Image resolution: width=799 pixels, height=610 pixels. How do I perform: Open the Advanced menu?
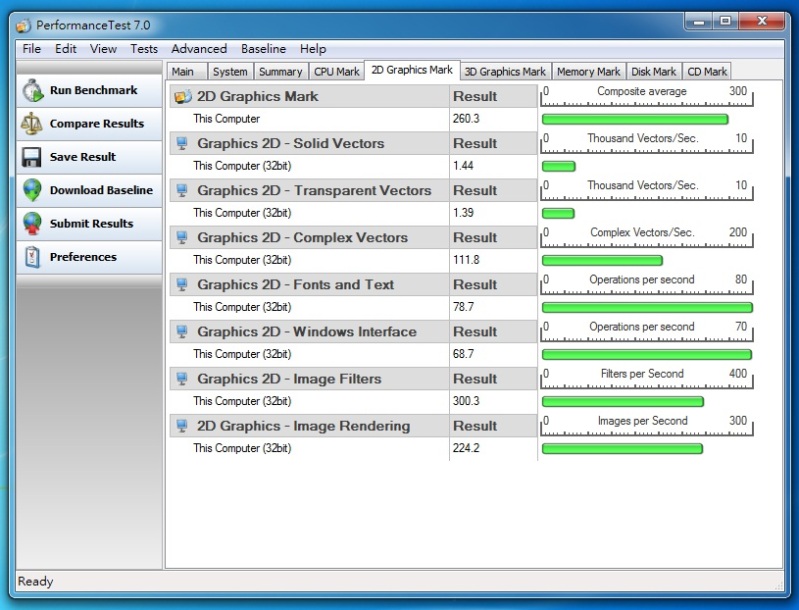[199, 49]
